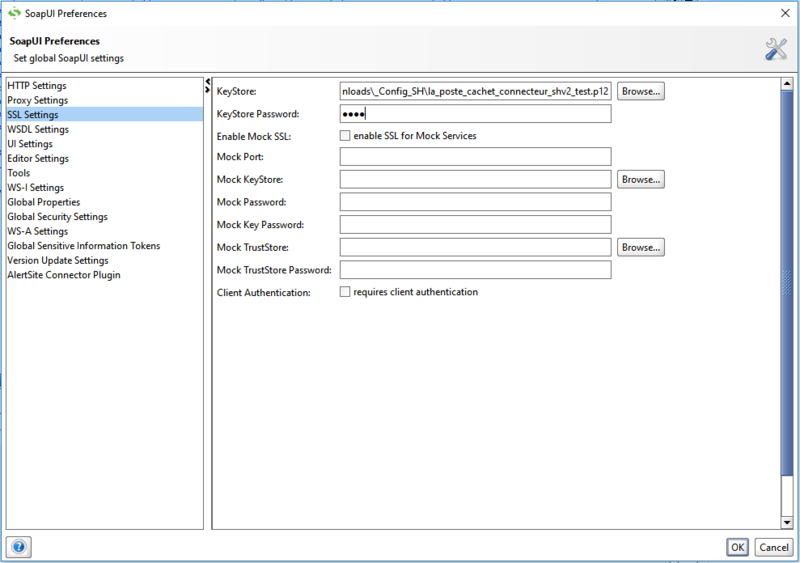Image resolution: width=800 pixels, height=563 pixels.
Task: Focus the KeyStore Password field
Action: pos(476,114)
